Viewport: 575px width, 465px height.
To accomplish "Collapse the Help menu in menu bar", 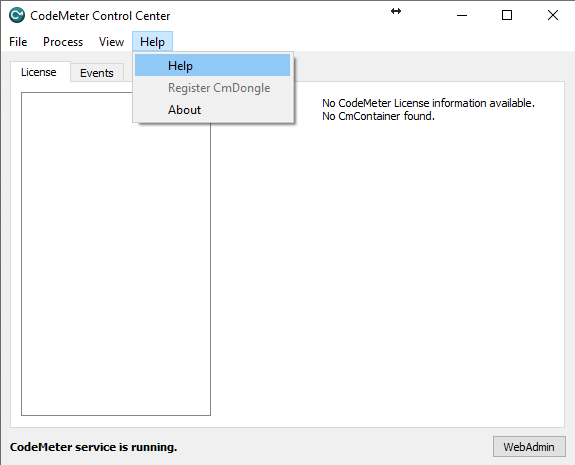I will coord(152,42).
